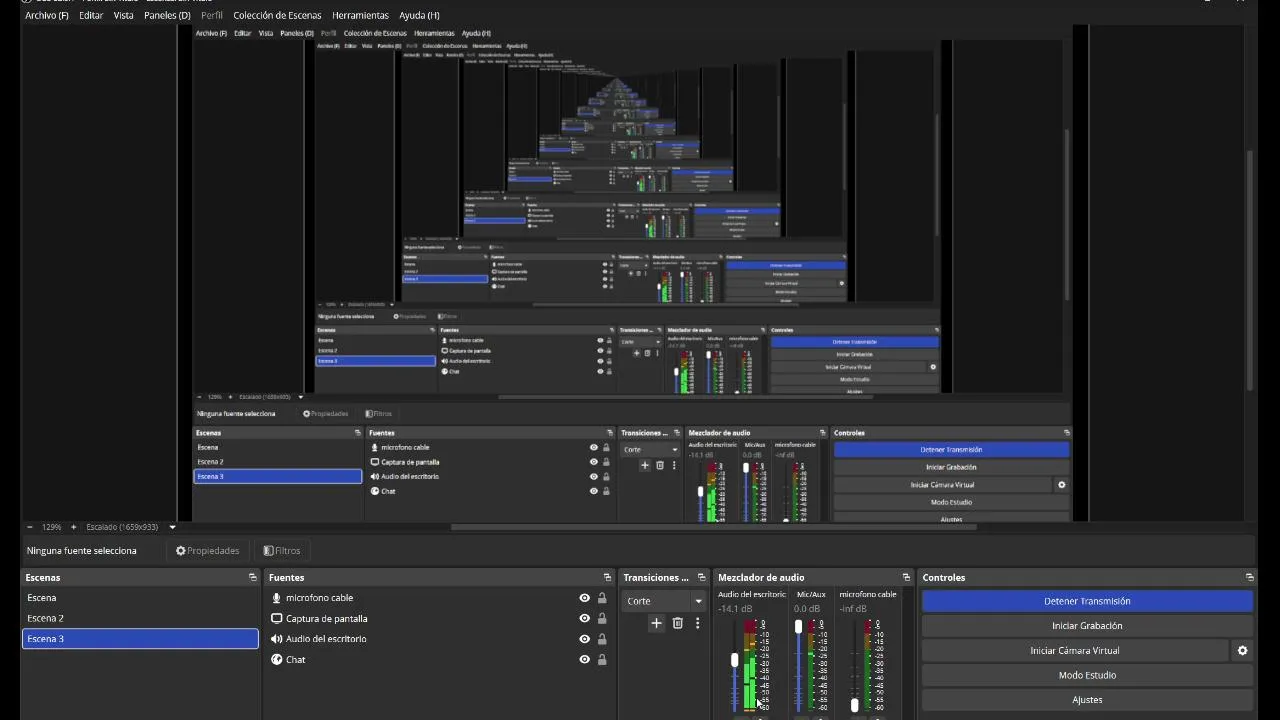Undock the Mezclador de audio panel
Screen dimensions: 1280x720
pos(906,577)
